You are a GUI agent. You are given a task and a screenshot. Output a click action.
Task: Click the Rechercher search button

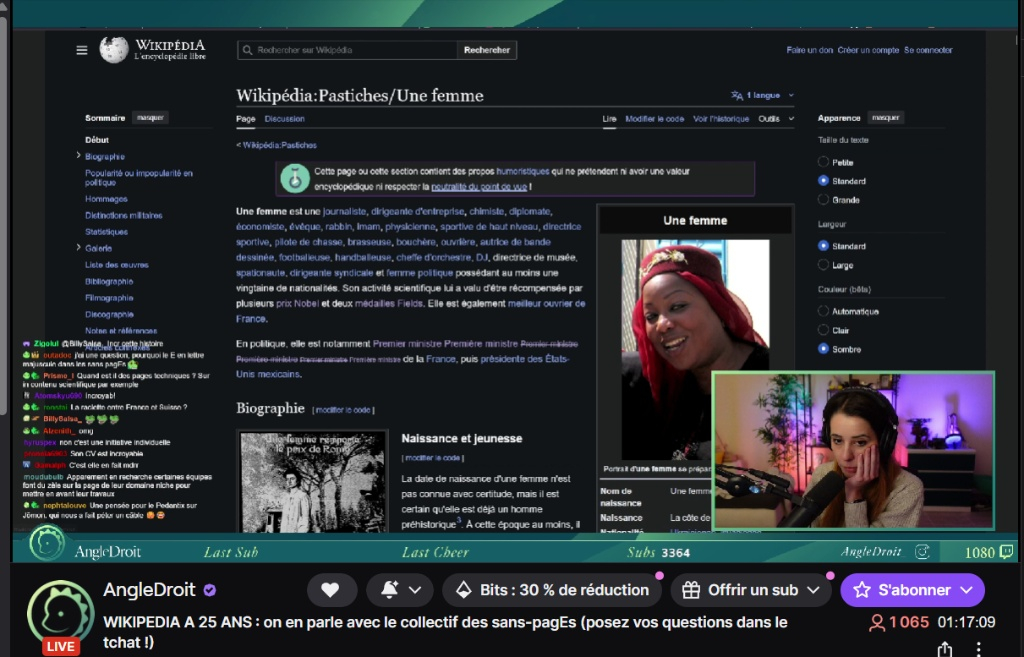pos(487,50)
